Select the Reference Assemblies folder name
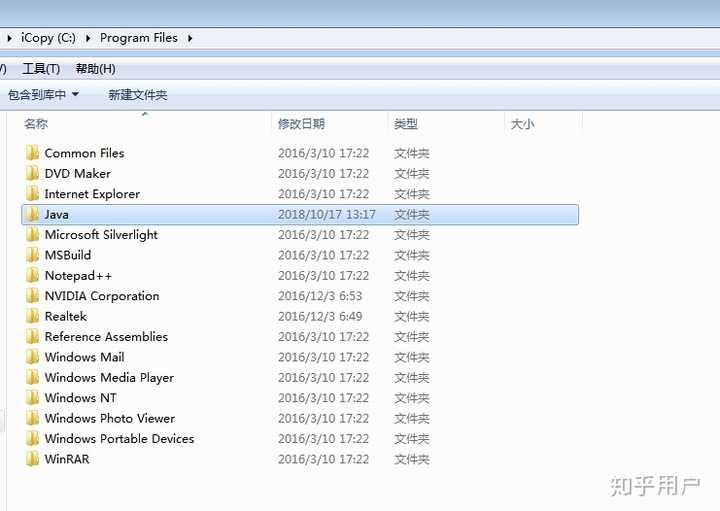 [x=106, y=337]
